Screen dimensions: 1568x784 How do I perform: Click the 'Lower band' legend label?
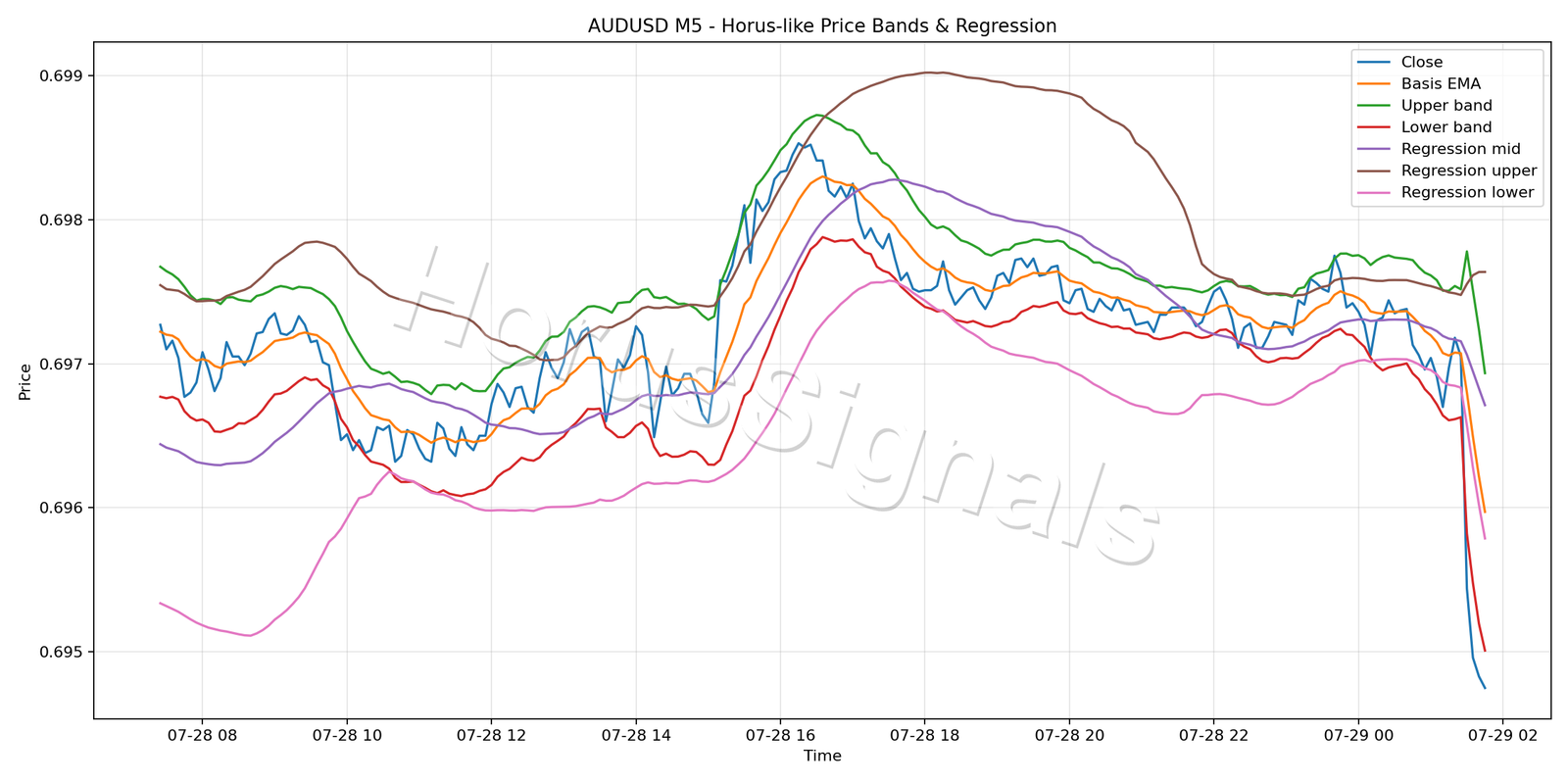click(x=1446, y=127)
